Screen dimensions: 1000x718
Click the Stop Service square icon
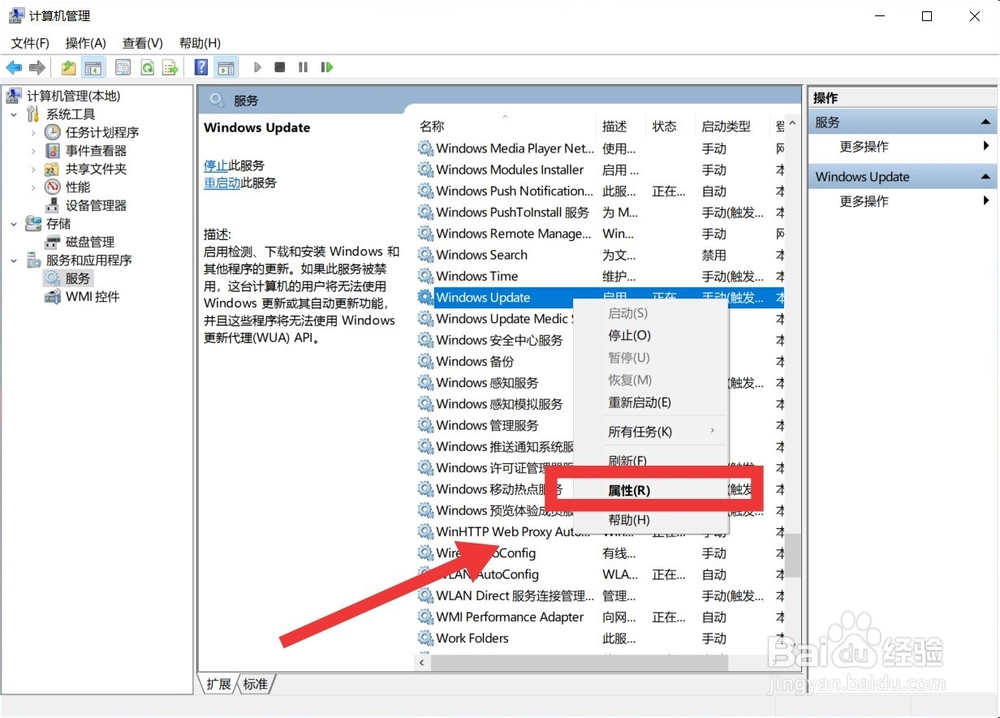(x=279, y=67)
